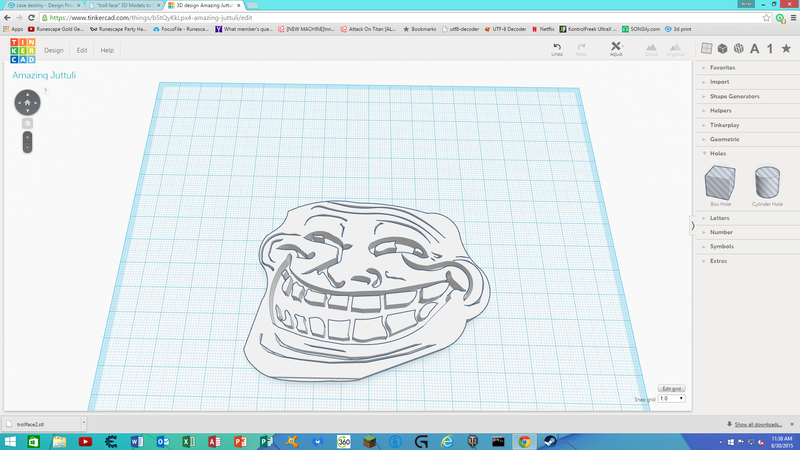
Task: Click the fit view button below navigation
Action: 28,123
